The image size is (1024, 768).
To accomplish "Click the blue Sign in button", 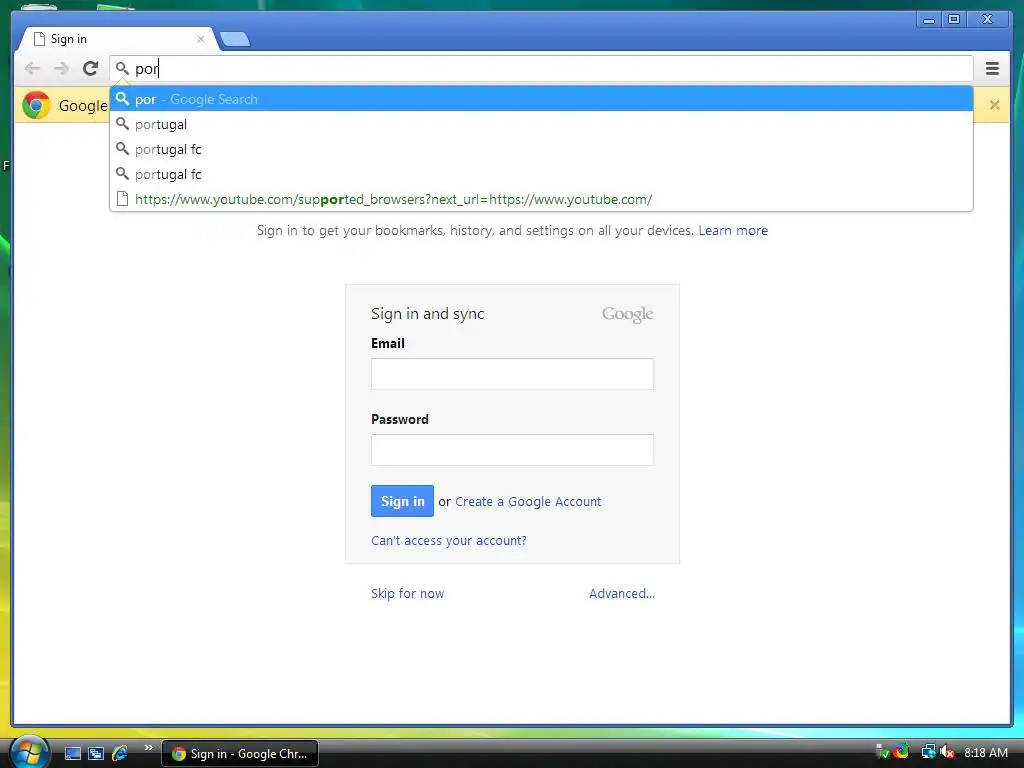I will 402,501.
